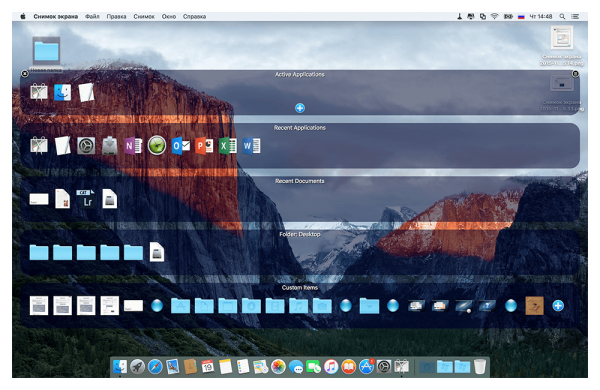Launch Excel from Recent Applications
The width and height of the screenshot is (600, 390).
tap(228, 146)
